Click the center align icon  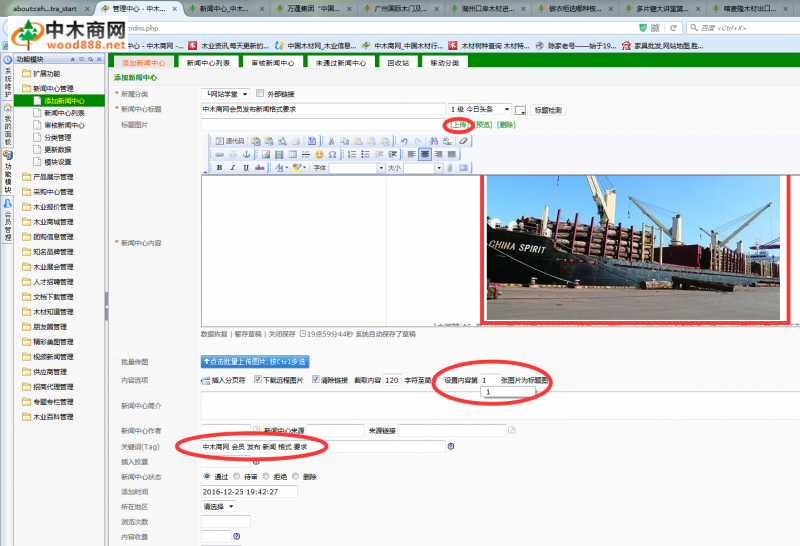coord(425,154)
